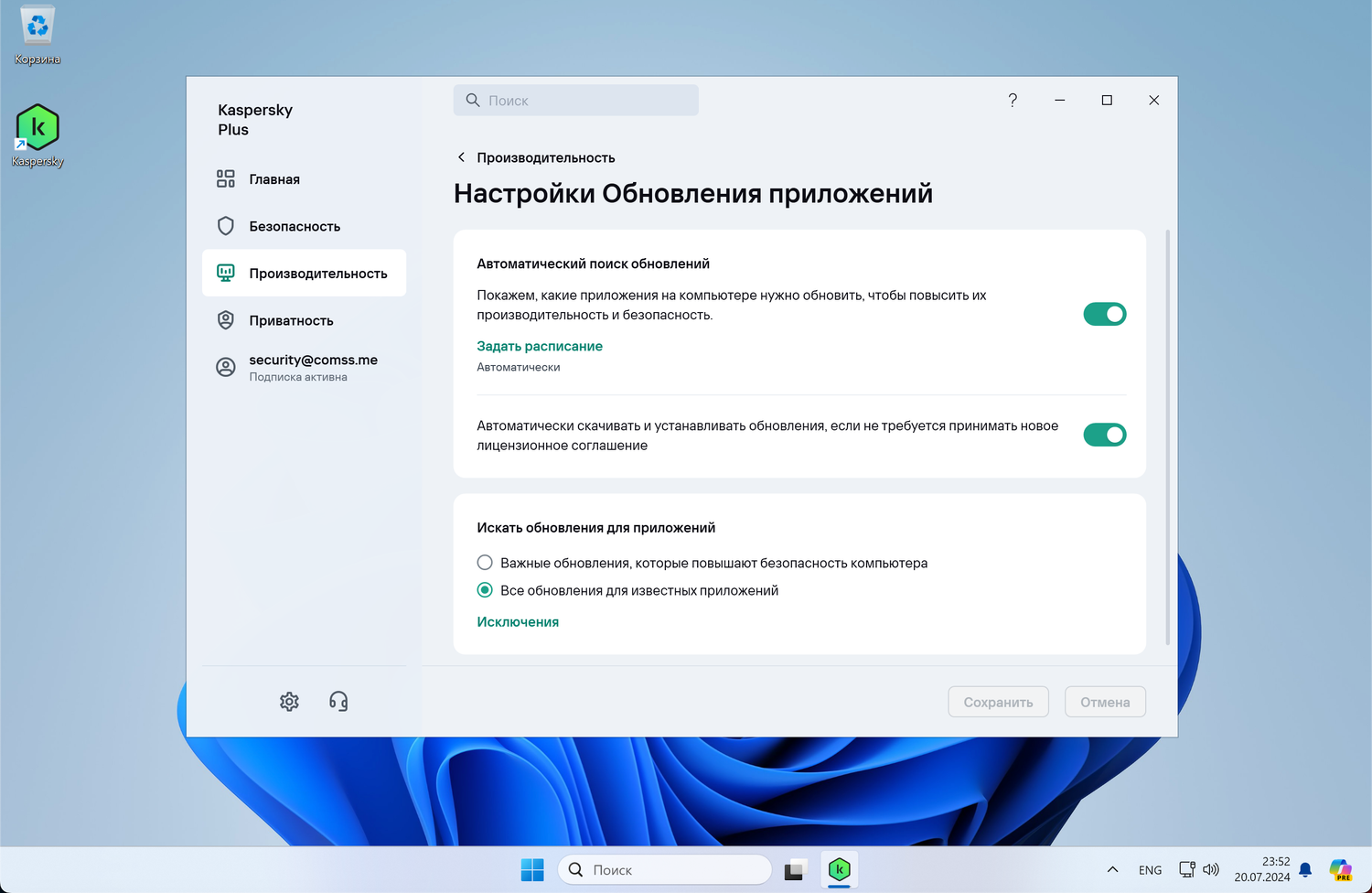Select "Все обновления для известных приложений" option
The image size is (1372, 893).
pos(485,590)
